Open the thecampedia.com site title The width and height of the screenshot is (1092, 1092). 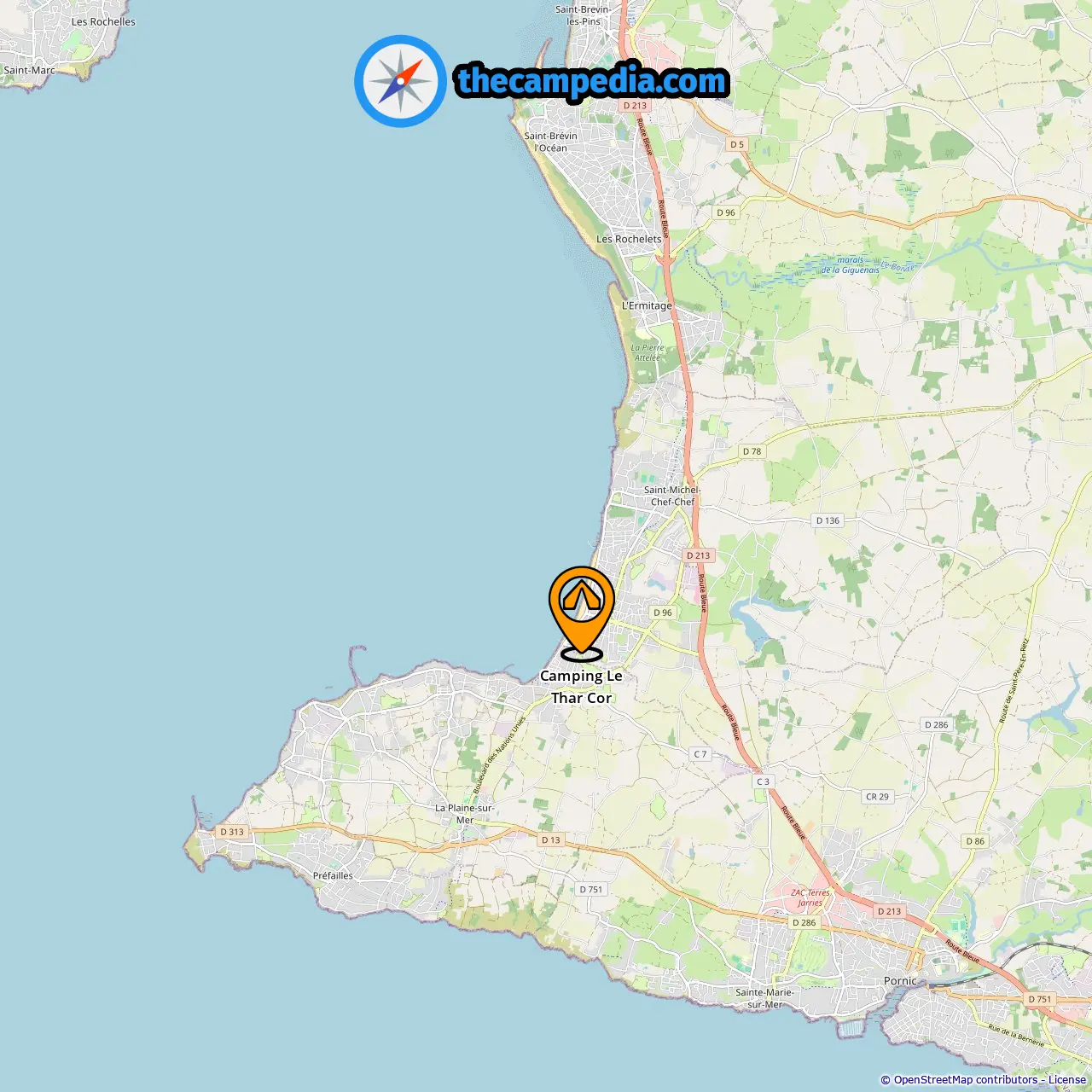pyautogui.click(x=592, y=81)
